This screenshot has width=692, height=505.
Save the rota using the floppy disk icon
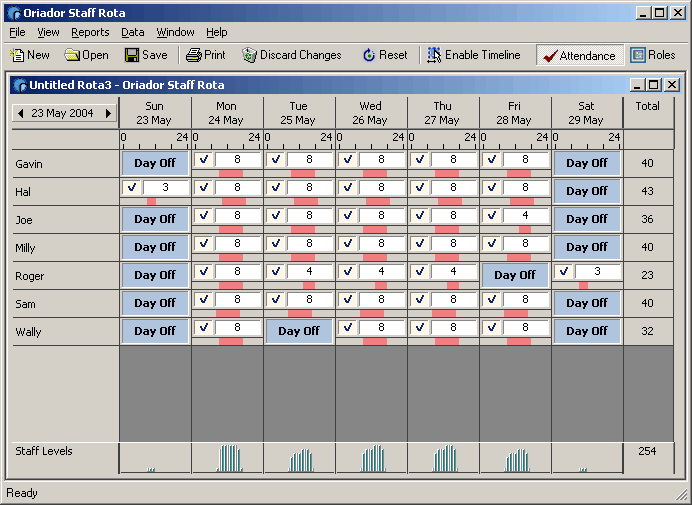132,55
